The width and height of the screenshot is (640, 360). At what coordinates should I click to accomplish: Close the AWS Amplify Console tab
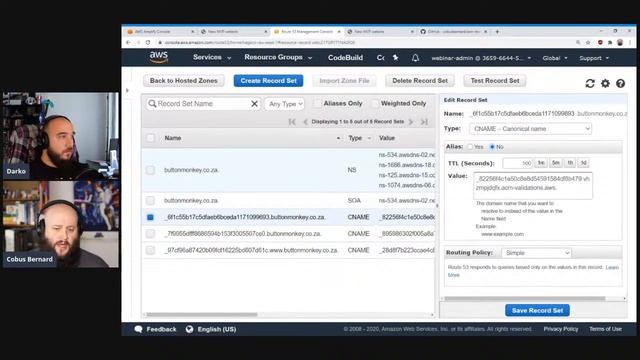193,31
